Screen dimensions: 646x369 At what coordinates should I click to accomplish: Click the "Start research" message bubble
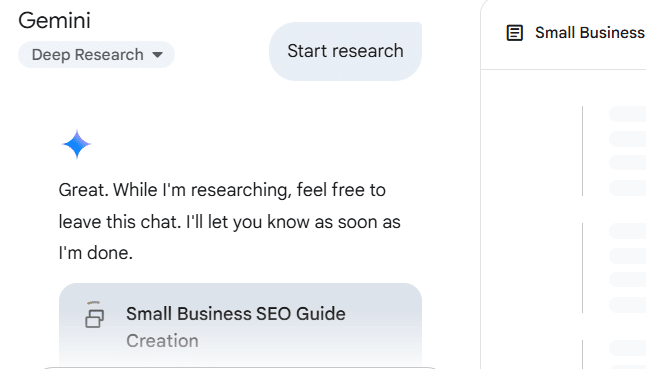(x=345, y=51)
